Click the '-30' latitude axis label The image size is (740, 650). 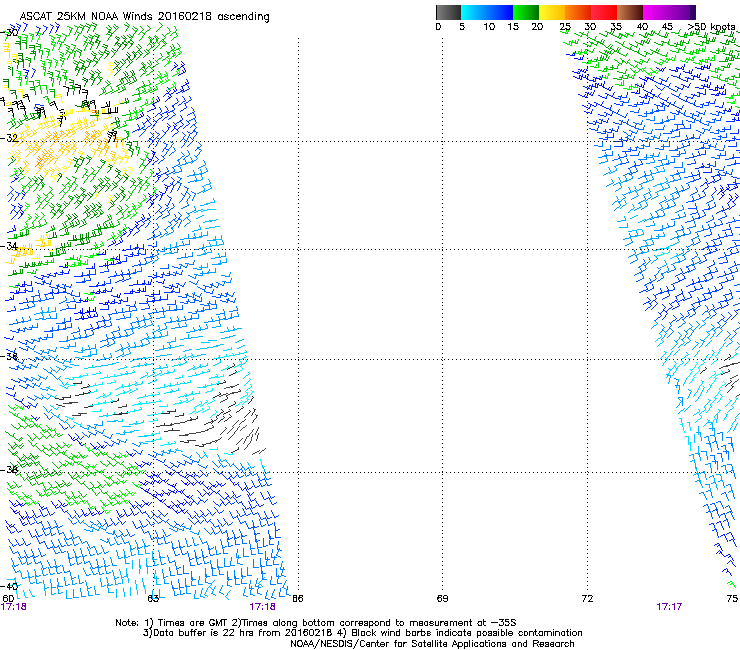[x=9, y=33]
